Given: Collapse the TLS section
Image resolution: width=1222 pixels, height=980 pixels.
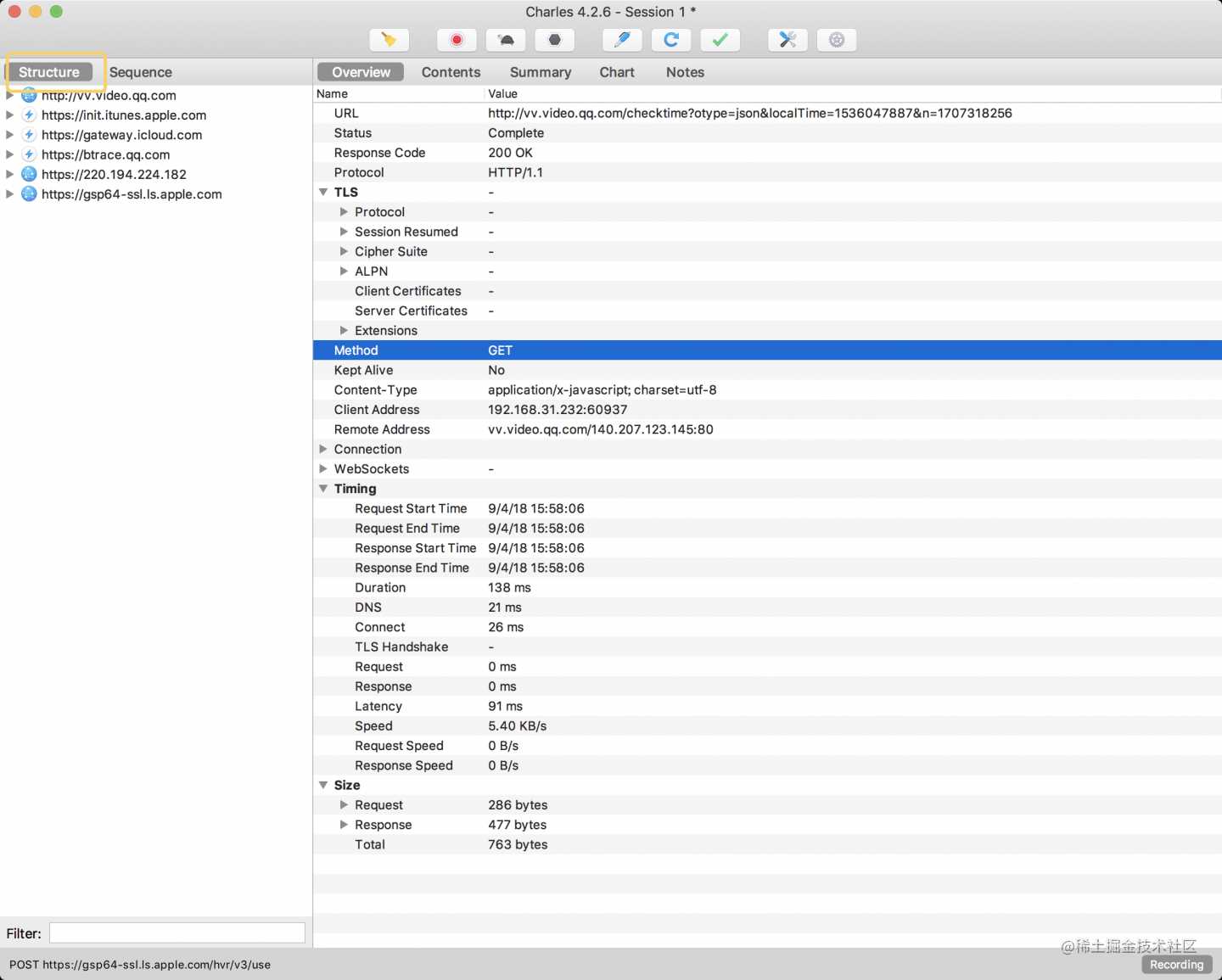Looking at the screenshot, I should pyautogui.click(x=323, y=192).
